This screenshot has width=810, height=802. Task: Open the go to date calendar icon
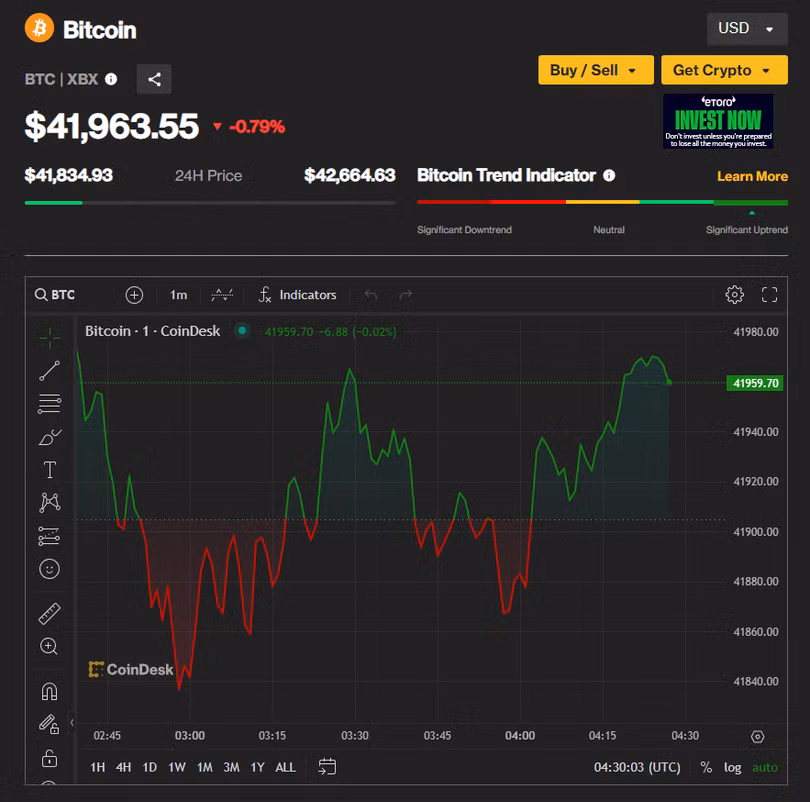coord(327,767)
